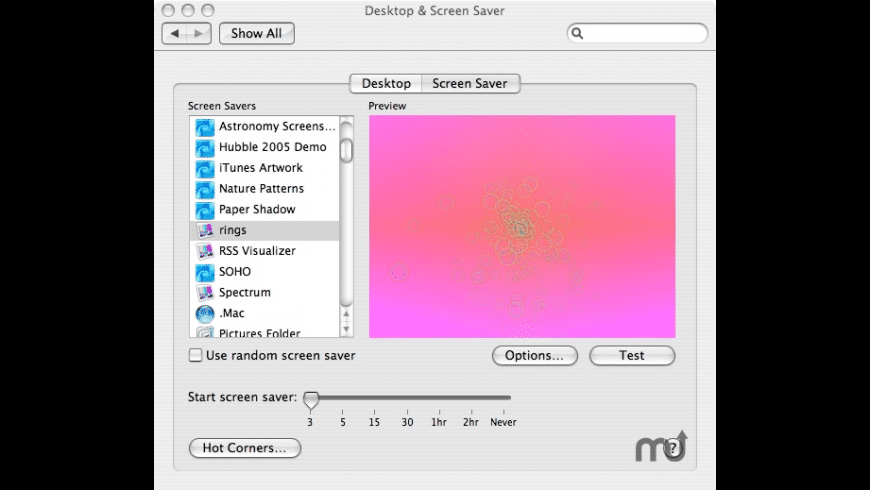The image size is (870, 490).
Task: Select the 'Astronomy Screens…' list entry
Action: [x=264, y=127]
